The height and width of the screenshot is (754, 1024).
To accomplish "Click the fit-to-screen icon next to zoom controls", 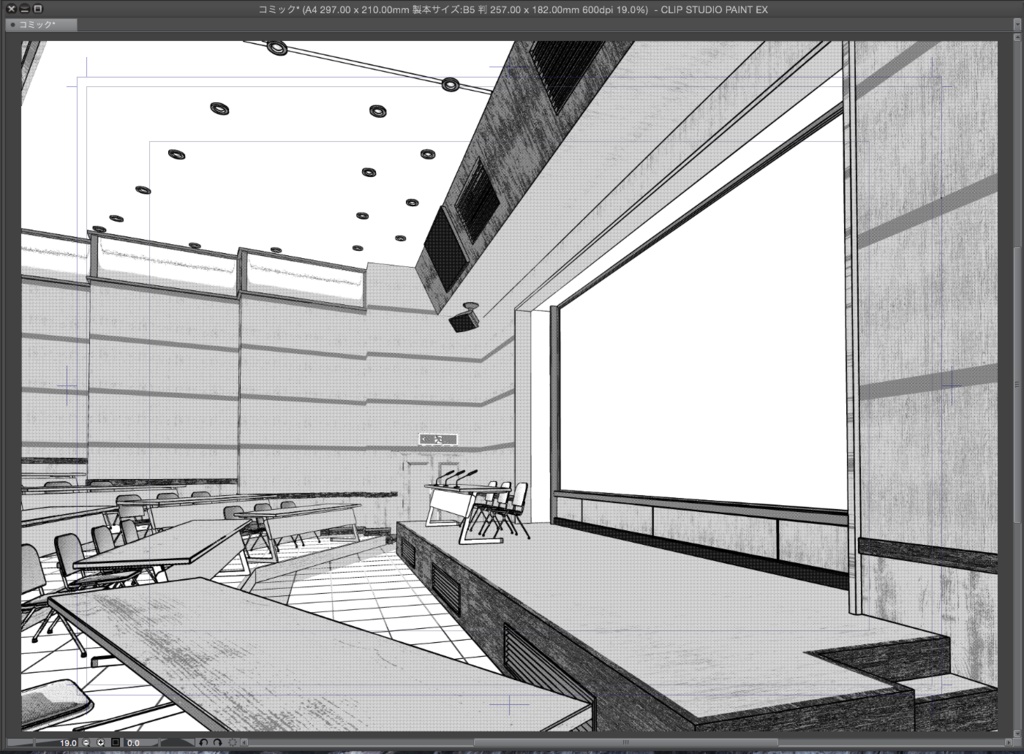I will 114,742.
